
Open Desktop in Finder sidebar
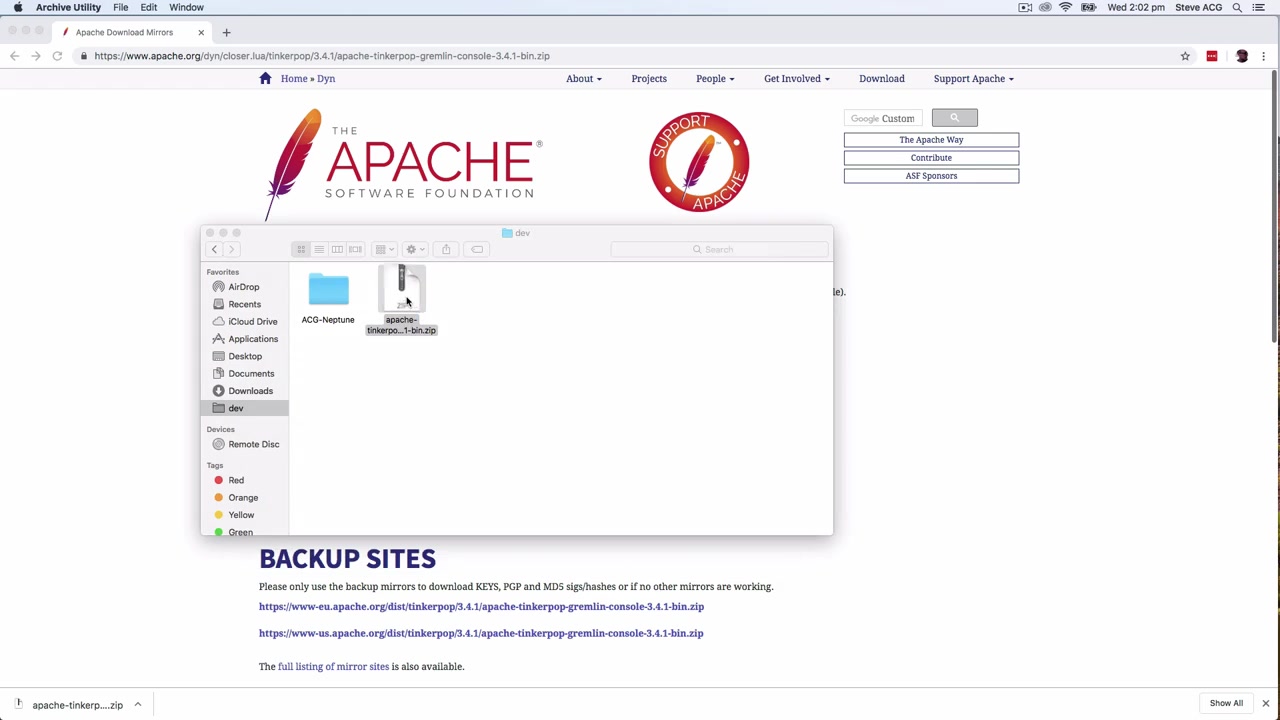pos(245,356)
